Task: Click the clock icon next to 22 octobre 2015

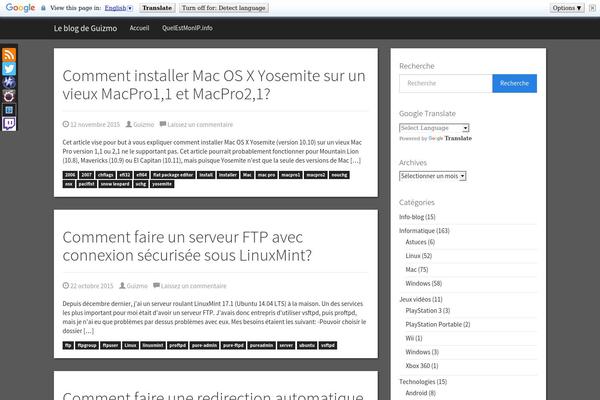Action: click(65, 286)
